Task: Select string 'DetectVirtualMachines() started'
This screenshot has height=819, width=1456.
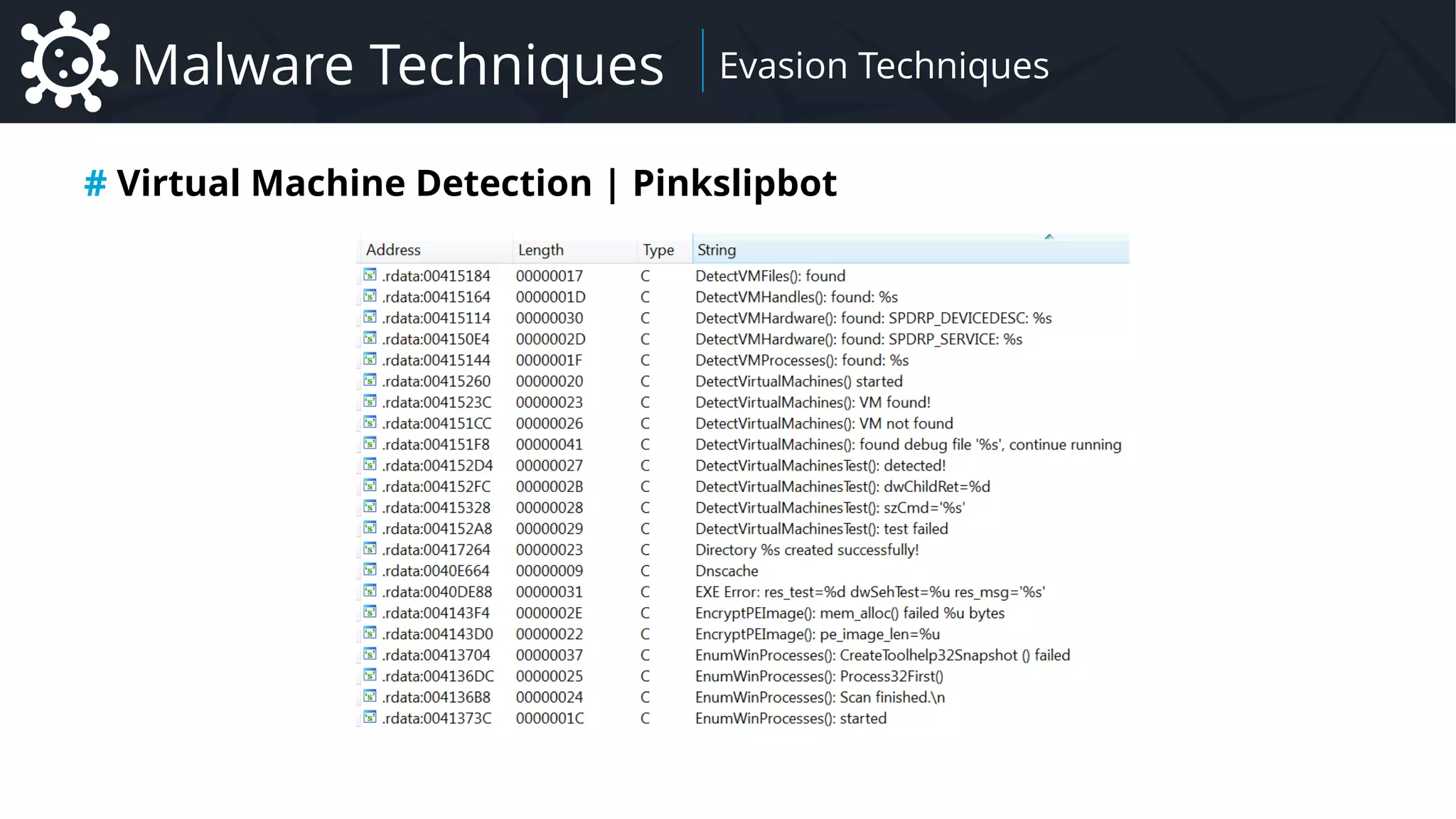Action: [798, 381]
